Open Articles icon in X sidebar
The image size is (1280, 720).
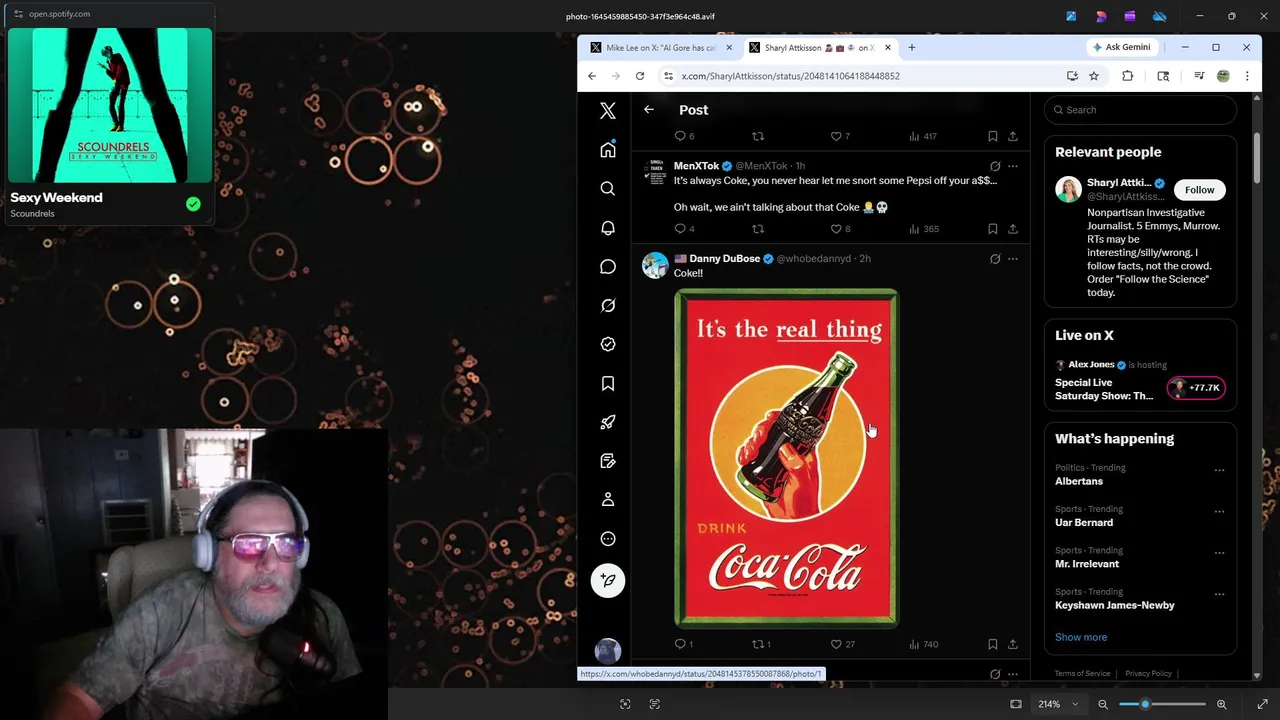coord(608,461)
